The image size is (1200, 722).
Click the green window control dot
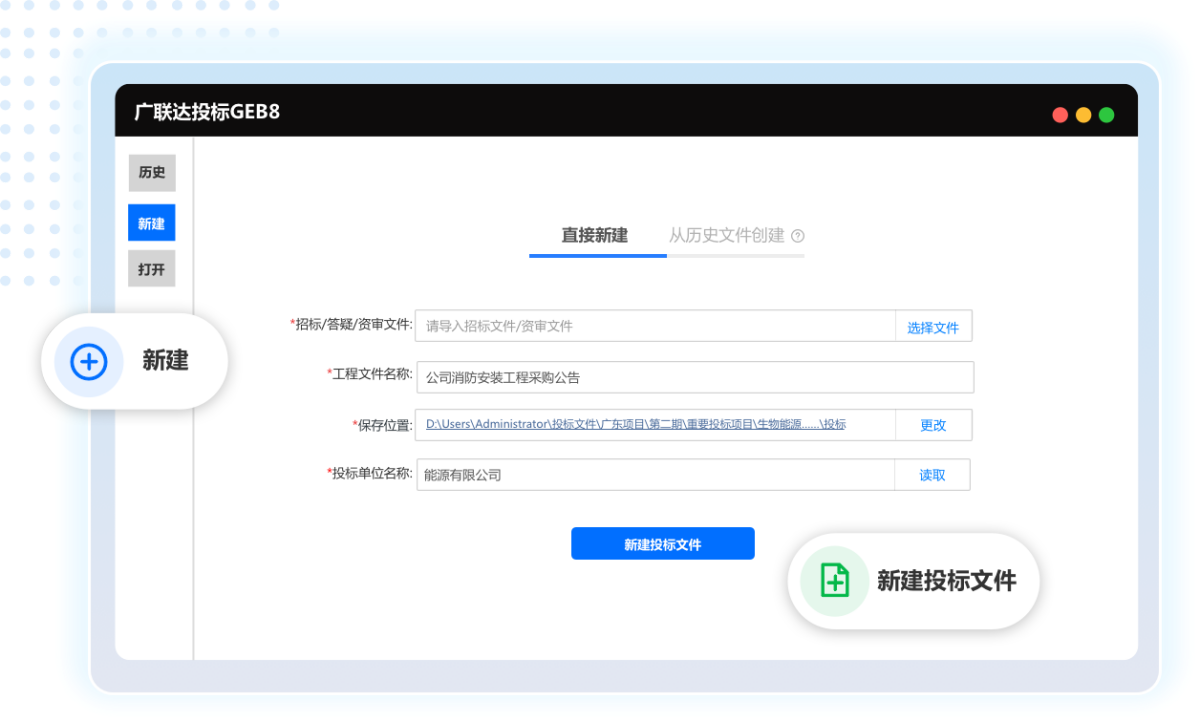click(x=1106, y=114)
